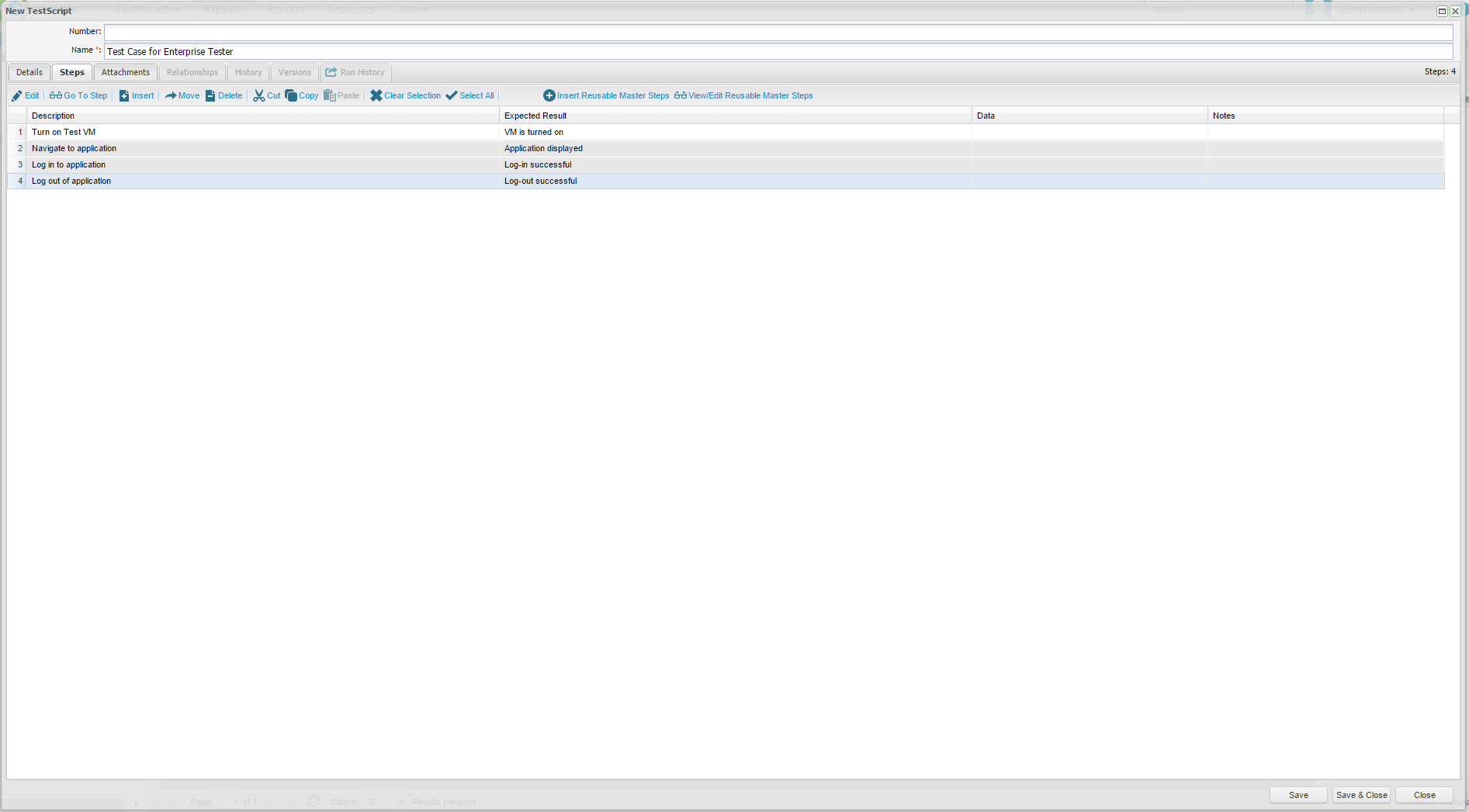
Task: Click the Expected Result column header
Action: 535,116
